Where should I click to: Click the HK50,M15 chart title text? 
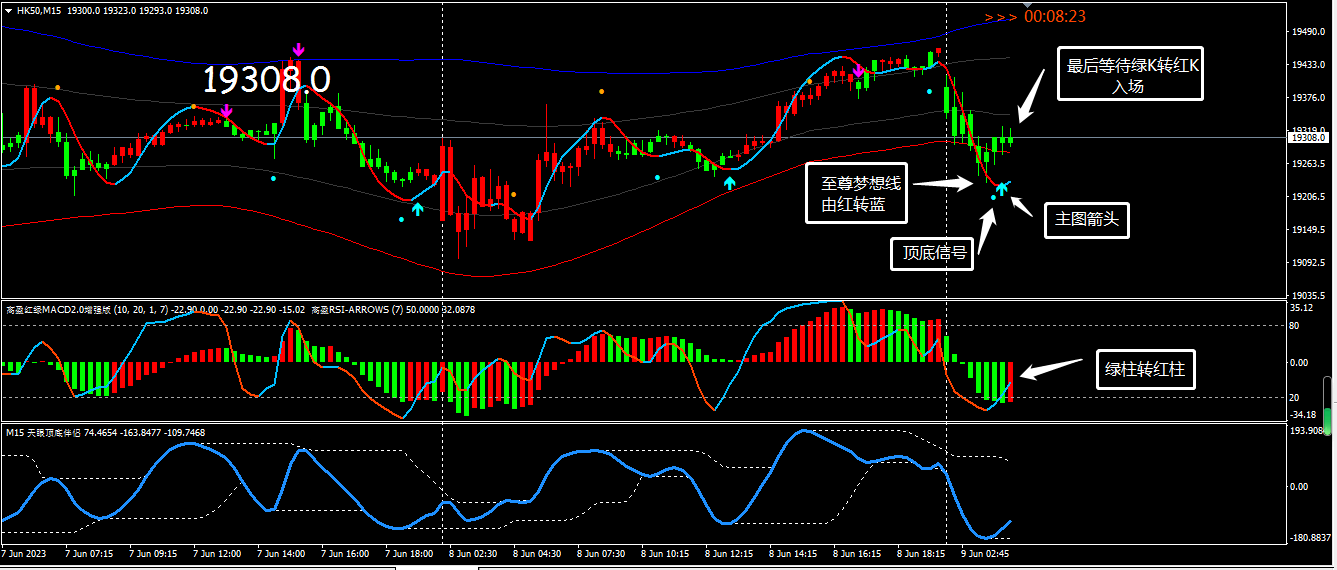tap(39, 9)
